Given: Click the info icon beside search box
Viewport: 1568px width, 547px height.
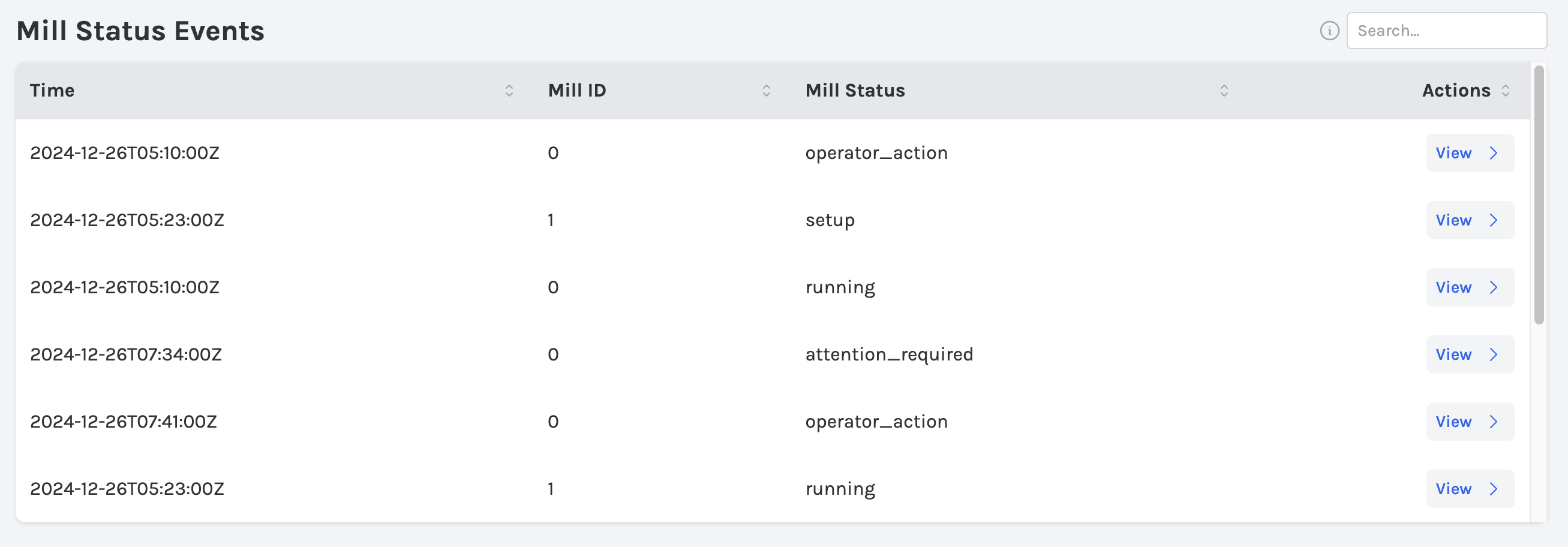Looking at the screenshot, I should click(x=1329, y=31).
